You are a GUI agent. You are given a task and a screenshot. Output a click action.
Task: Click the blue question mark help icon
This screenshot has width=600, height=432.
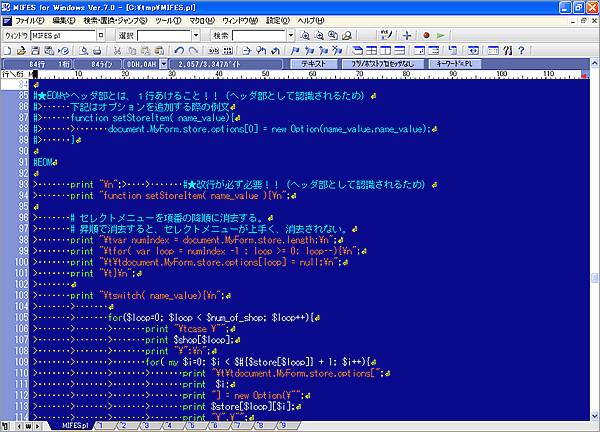pos(521,51)
